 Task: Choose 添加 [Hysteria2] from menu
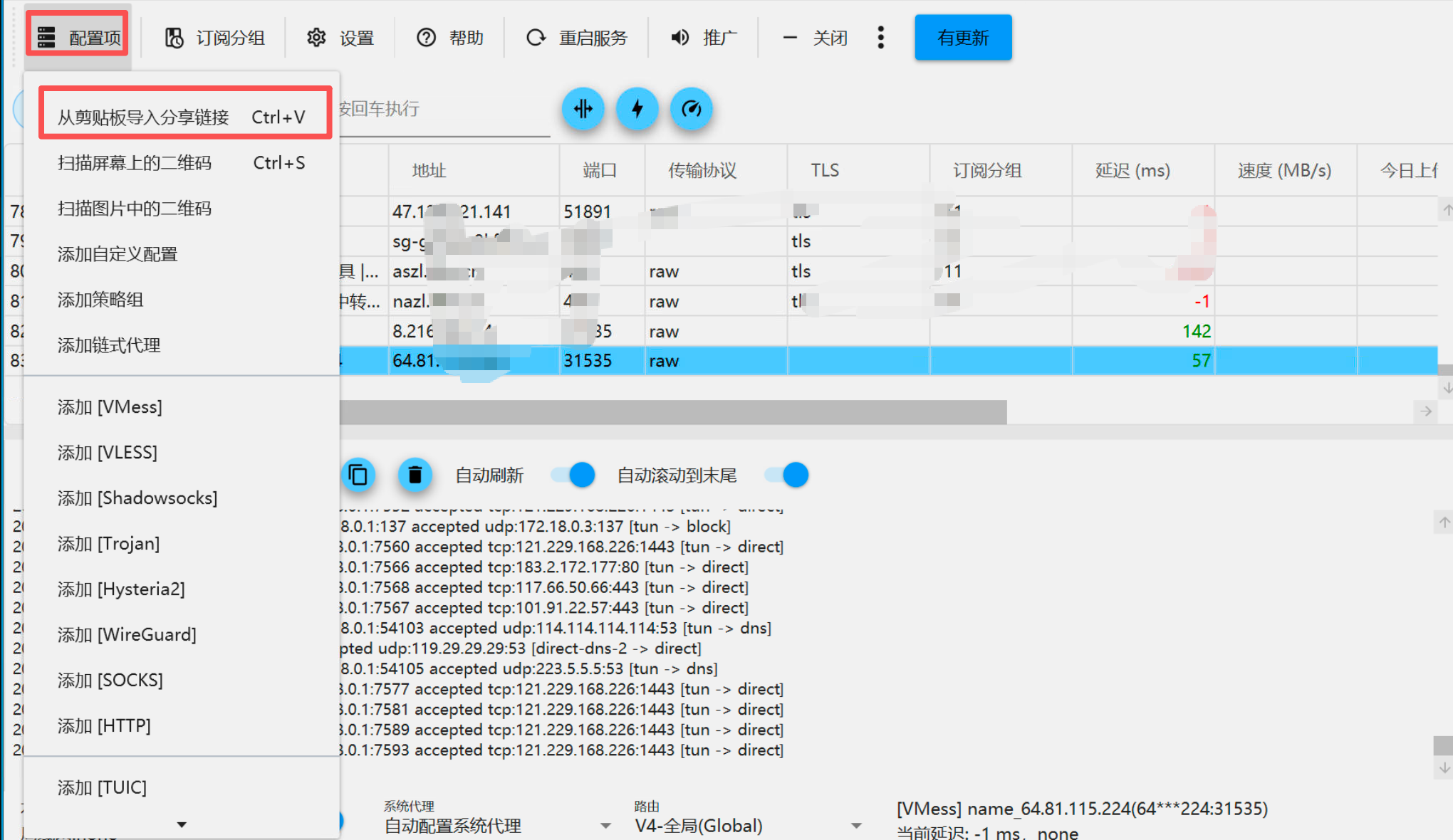182,589
